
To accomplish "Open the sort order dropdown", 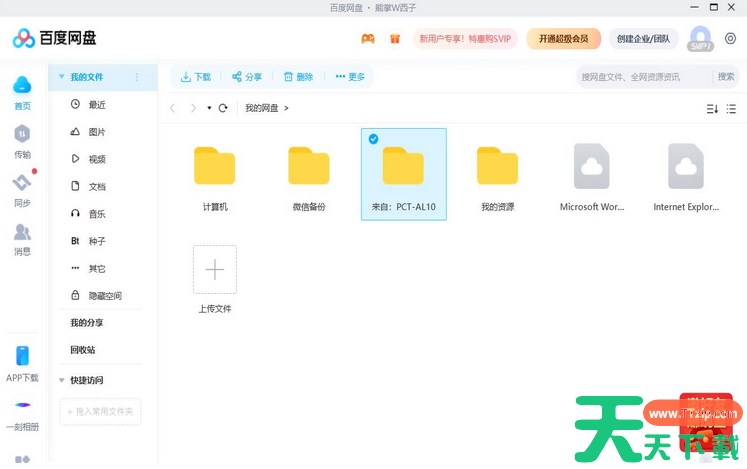I will (x=712, y=108).
